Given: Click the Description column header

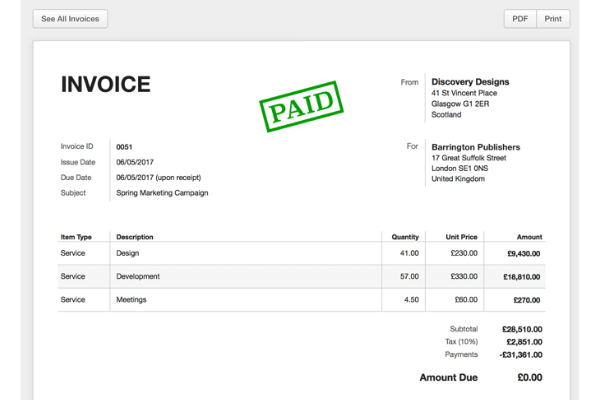Looking at the screenshot, I should (135, 237).
